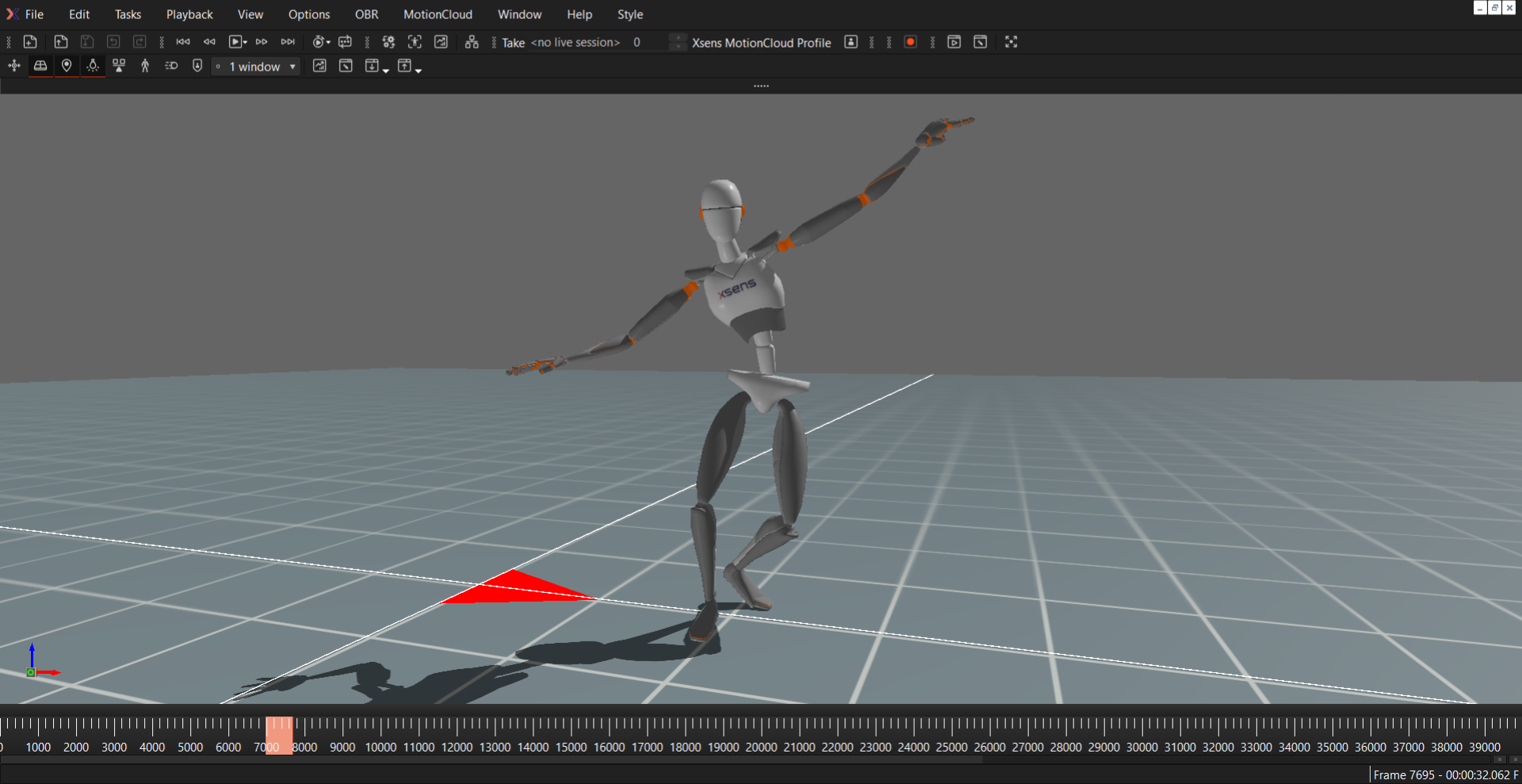The width and height of the screenshot is (1522, 784).
Task: Toggle the motion trail icon
Action: 171,66
